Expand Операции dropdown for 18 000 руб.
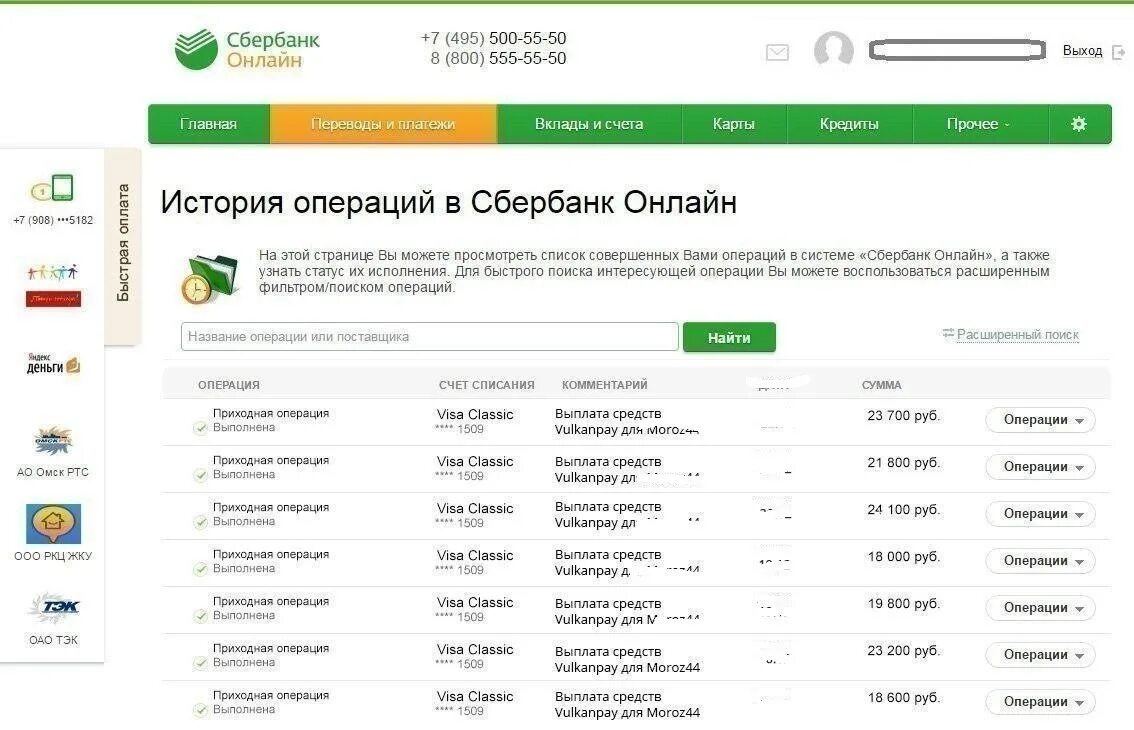The image size is (1134, 730). (x=1040, y=561)
